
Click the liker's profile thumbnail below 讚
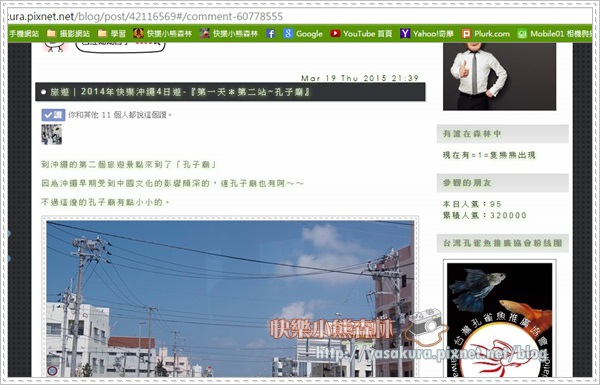coord(52,134)
